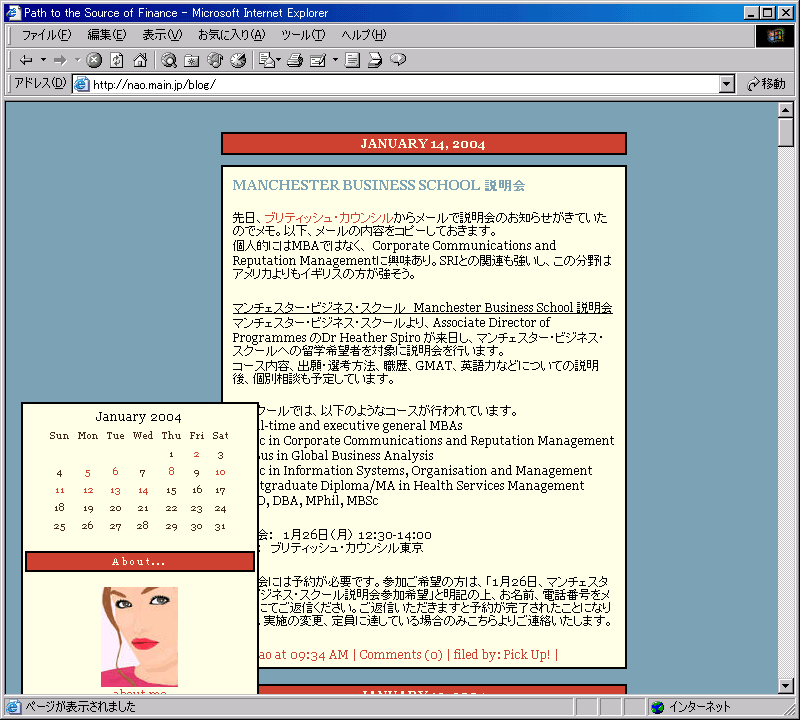Click the 'アドレス(D)' address label
This screenshot has width=800, height=720.
pos(40,84)
